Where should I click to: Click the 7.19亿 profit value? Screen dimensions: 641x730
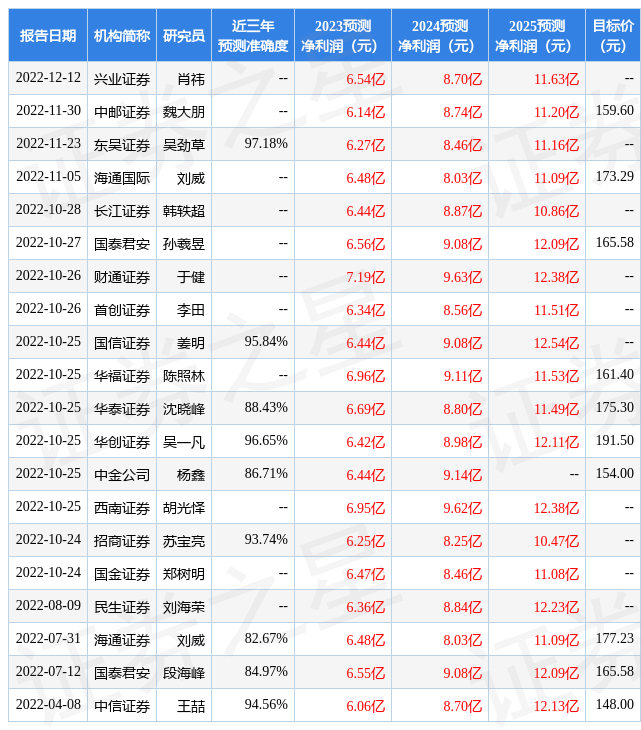pyautogui.click(x=365, y=277)
